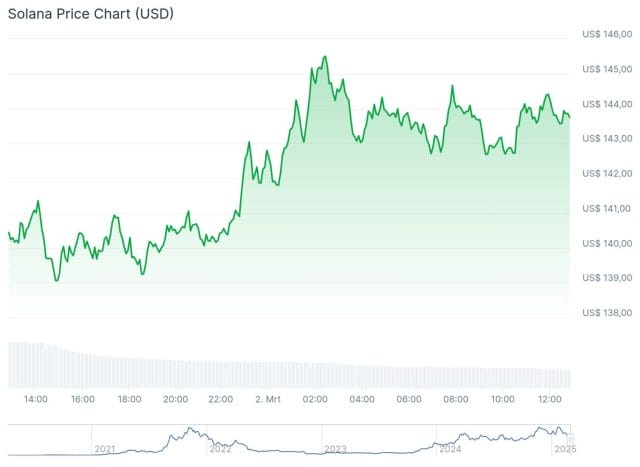Choose 2024 in the range navigator
640x467 pixels.
tap(450, 449)
